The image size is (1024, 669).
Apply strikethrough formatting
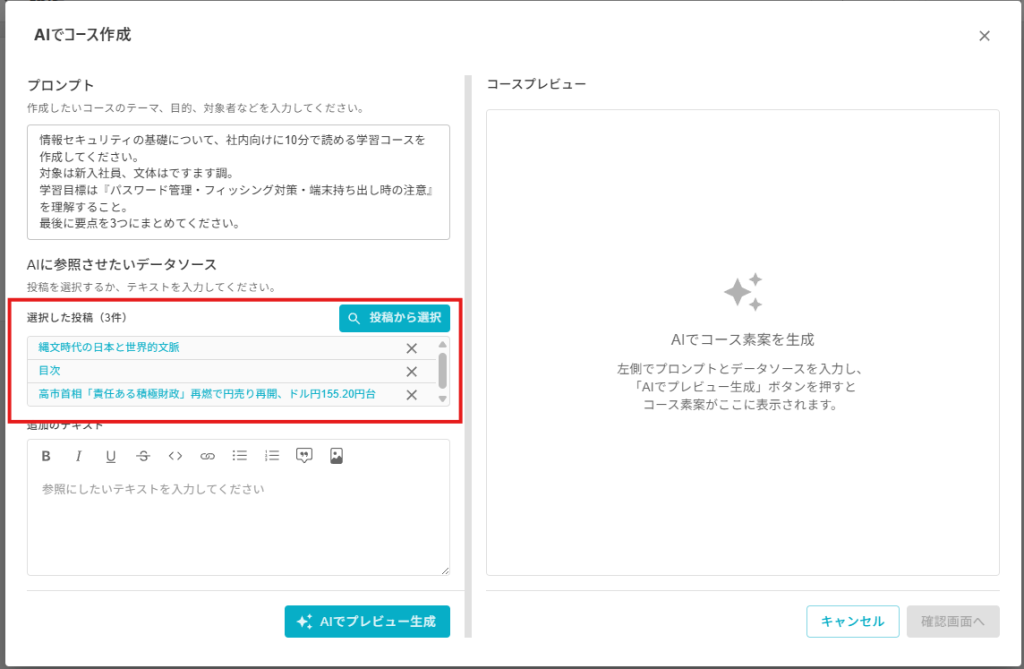tap(143, 456)
